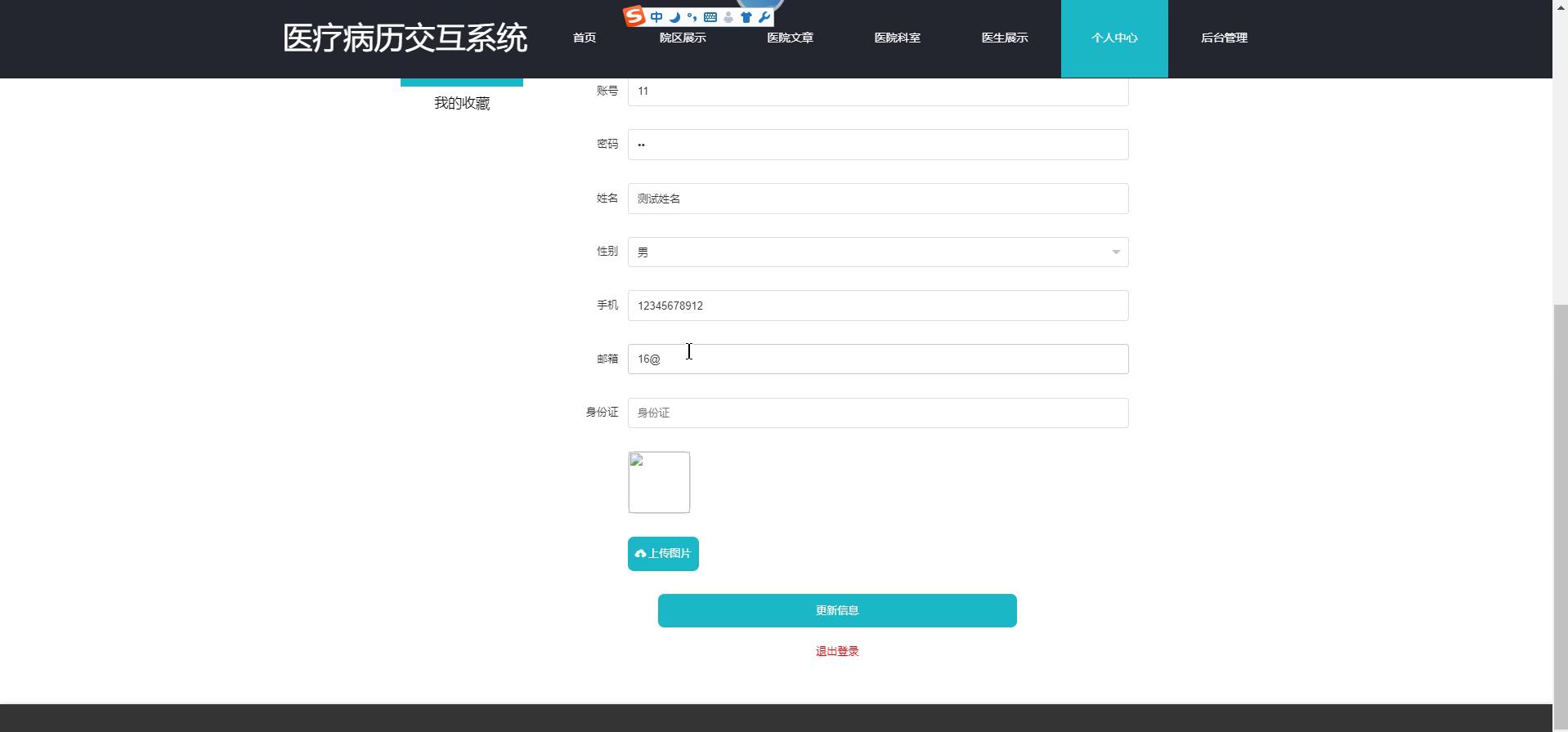Open the skin shirt icon in IME bar
Image resolution: width=1568 pixels, height=732 pixels.
pyautogui.click(x=746, y=17)
